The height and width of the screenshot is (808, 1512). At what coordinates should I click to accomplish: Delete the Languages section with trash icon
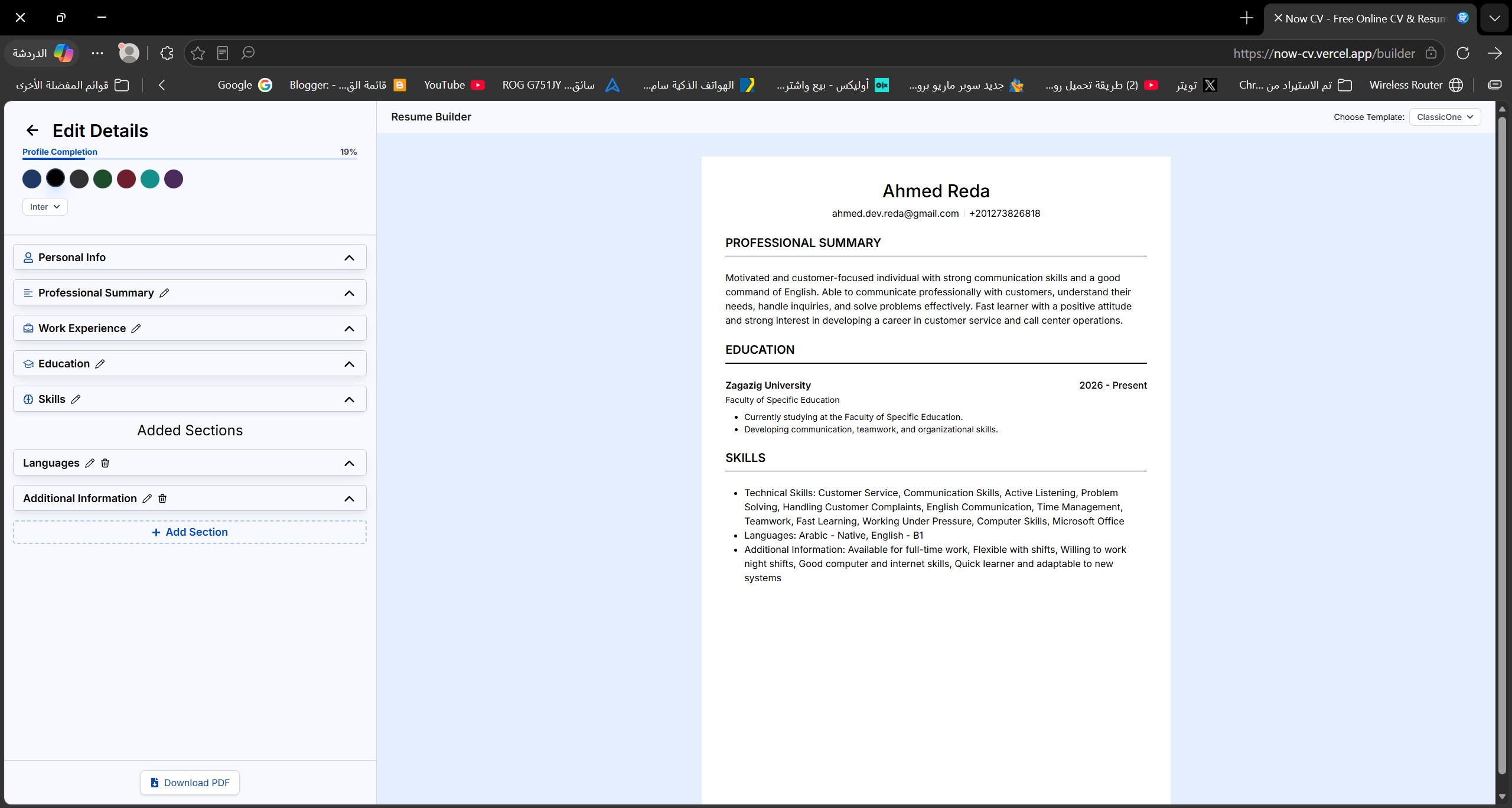105,463
